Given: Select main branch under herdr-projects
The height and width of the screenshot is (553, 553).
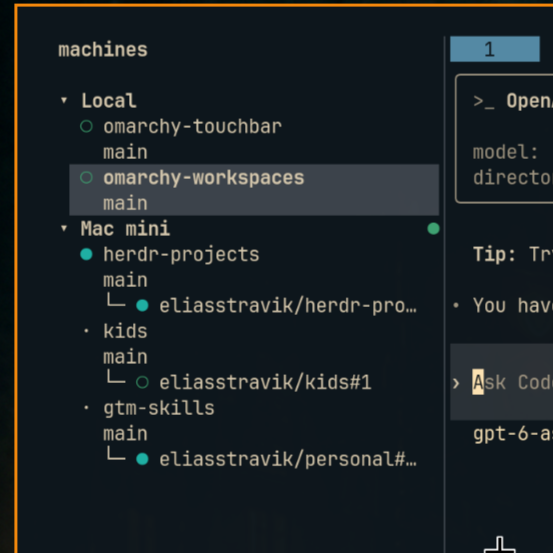Looking at the screenshot, I should click(x=125, y=280).
